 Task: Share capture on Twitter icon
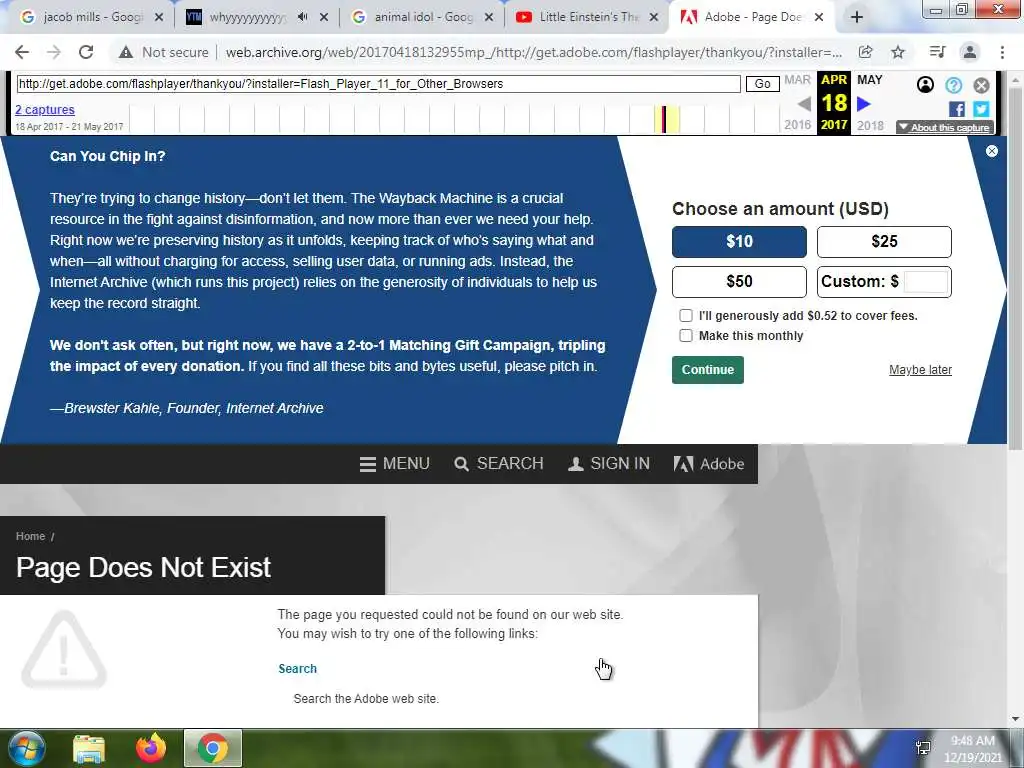point(981,109)
